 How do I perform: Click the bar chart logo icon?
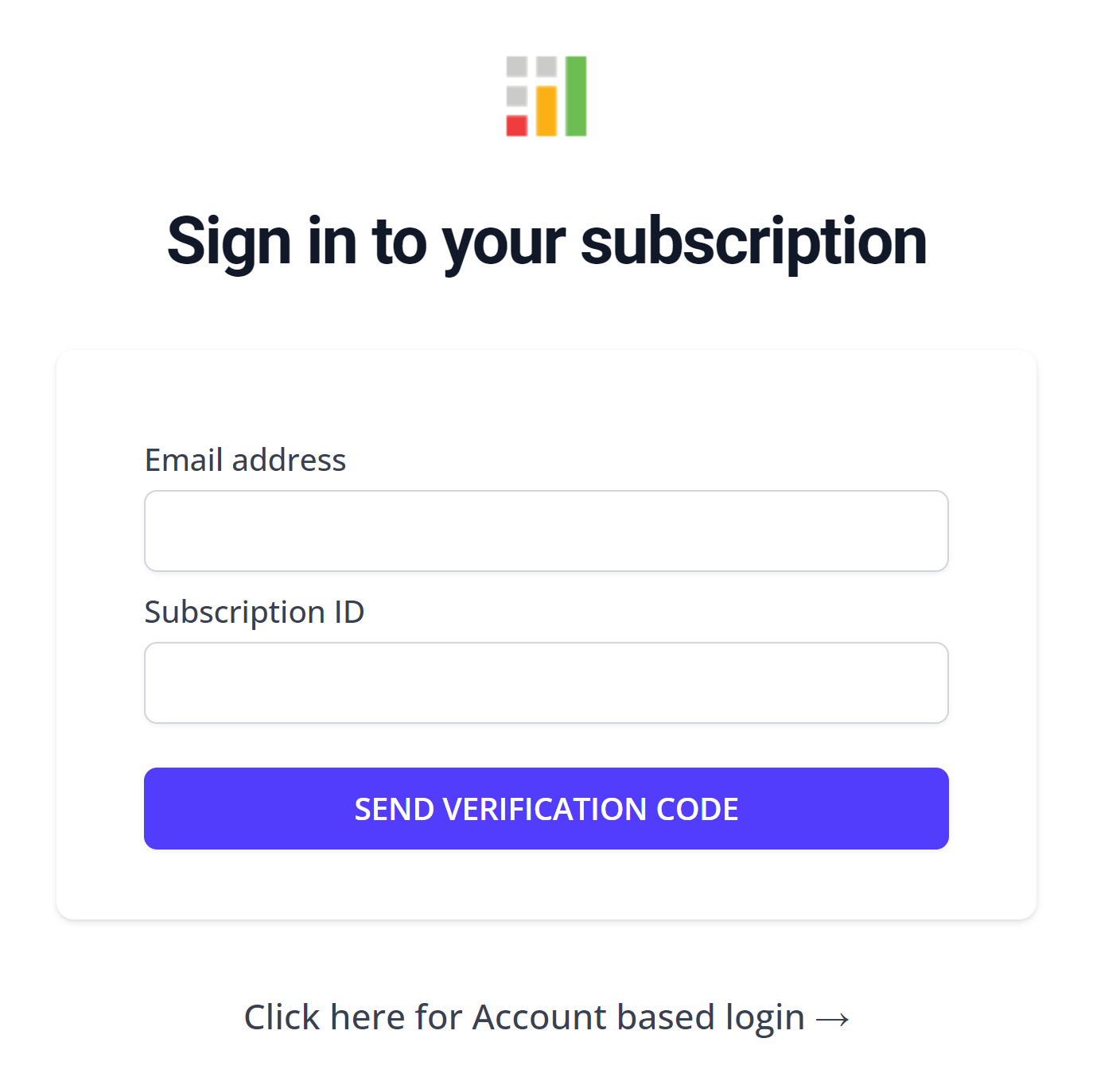click(x=546, y=96)
